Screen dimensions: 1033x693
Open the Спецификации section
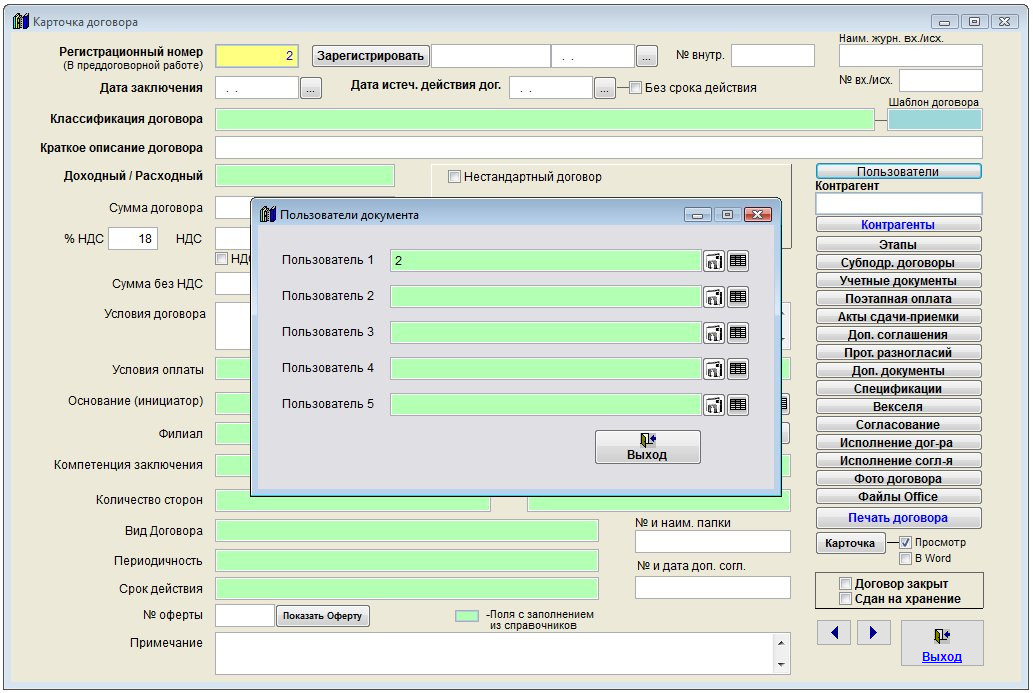898,389
